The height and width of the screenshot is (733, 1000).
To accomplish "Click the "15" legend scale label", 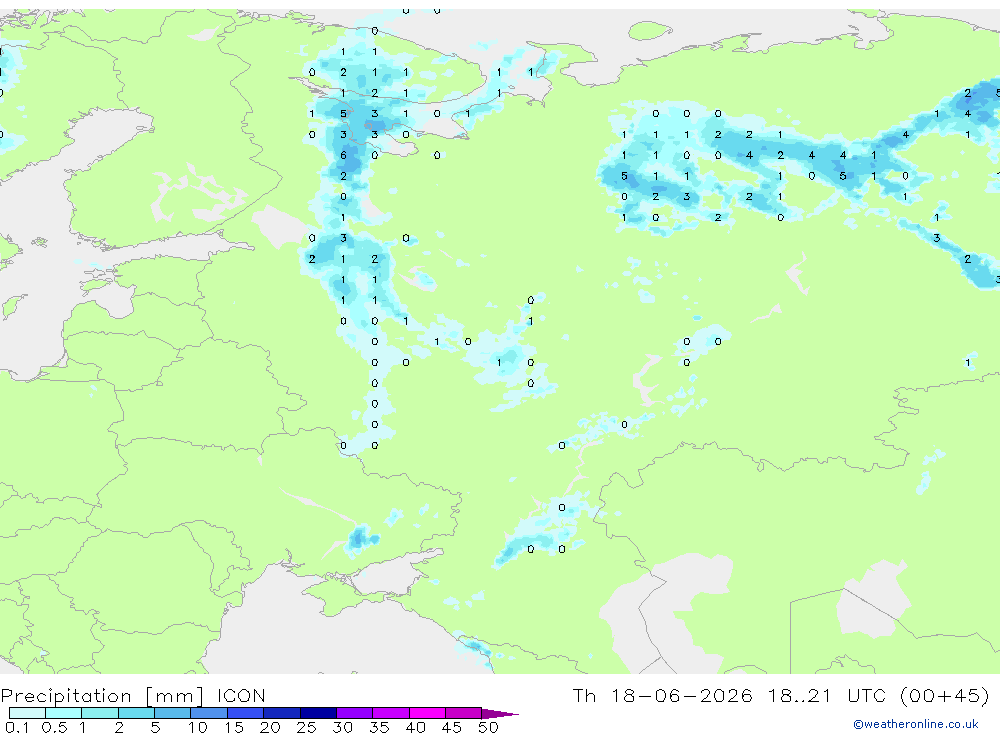I will [234, 727].
